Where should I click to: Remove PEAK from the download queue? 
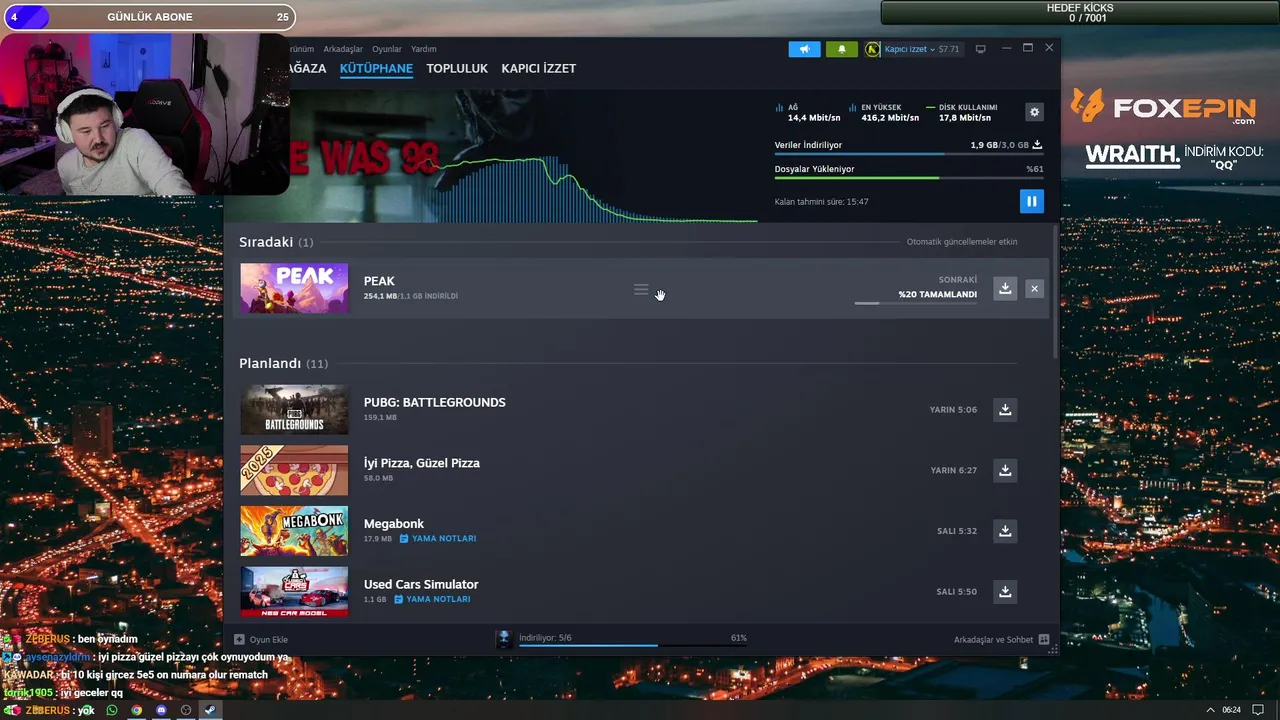1034,288
